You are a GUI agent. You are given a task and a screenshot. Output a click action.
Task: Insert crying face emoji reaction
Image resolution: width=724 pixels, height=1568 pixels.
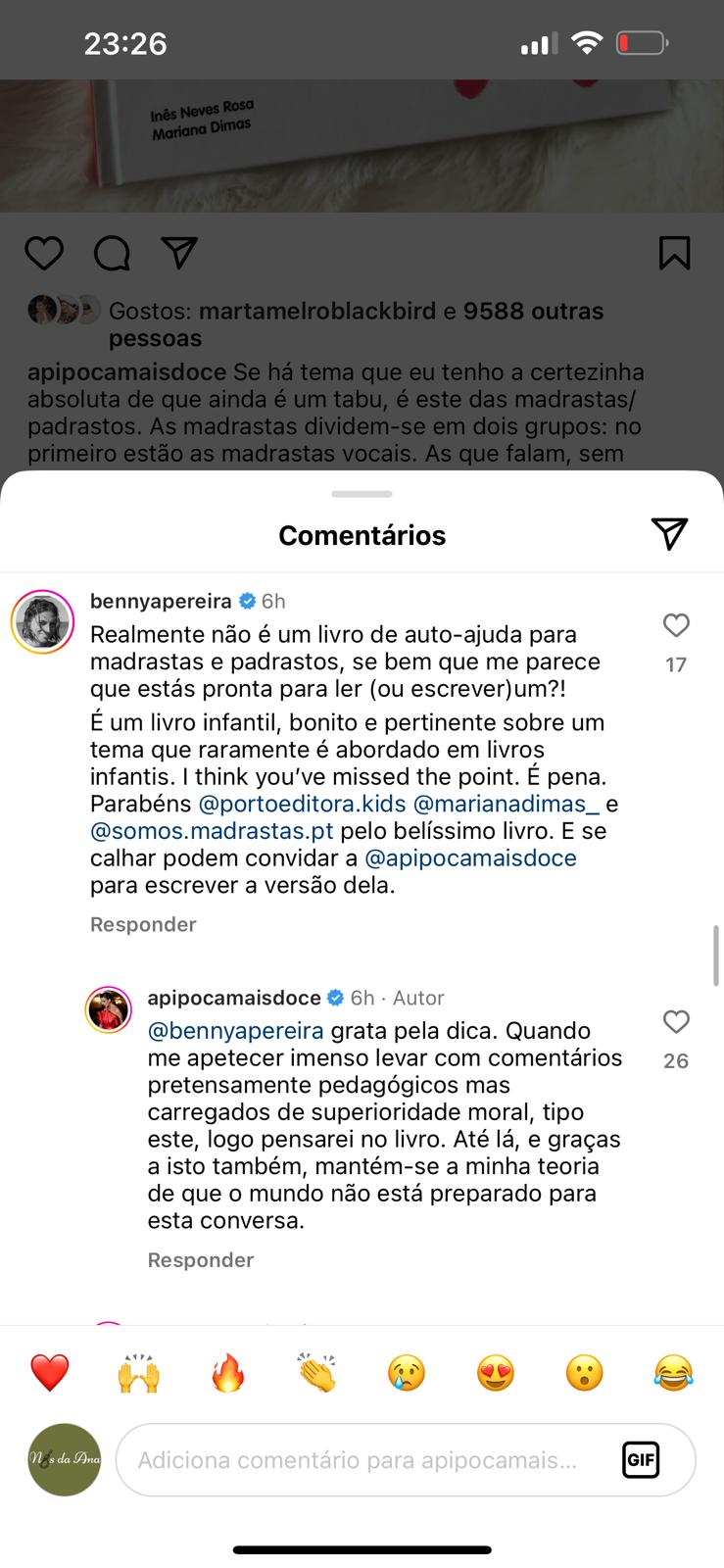coord(406,1373)
